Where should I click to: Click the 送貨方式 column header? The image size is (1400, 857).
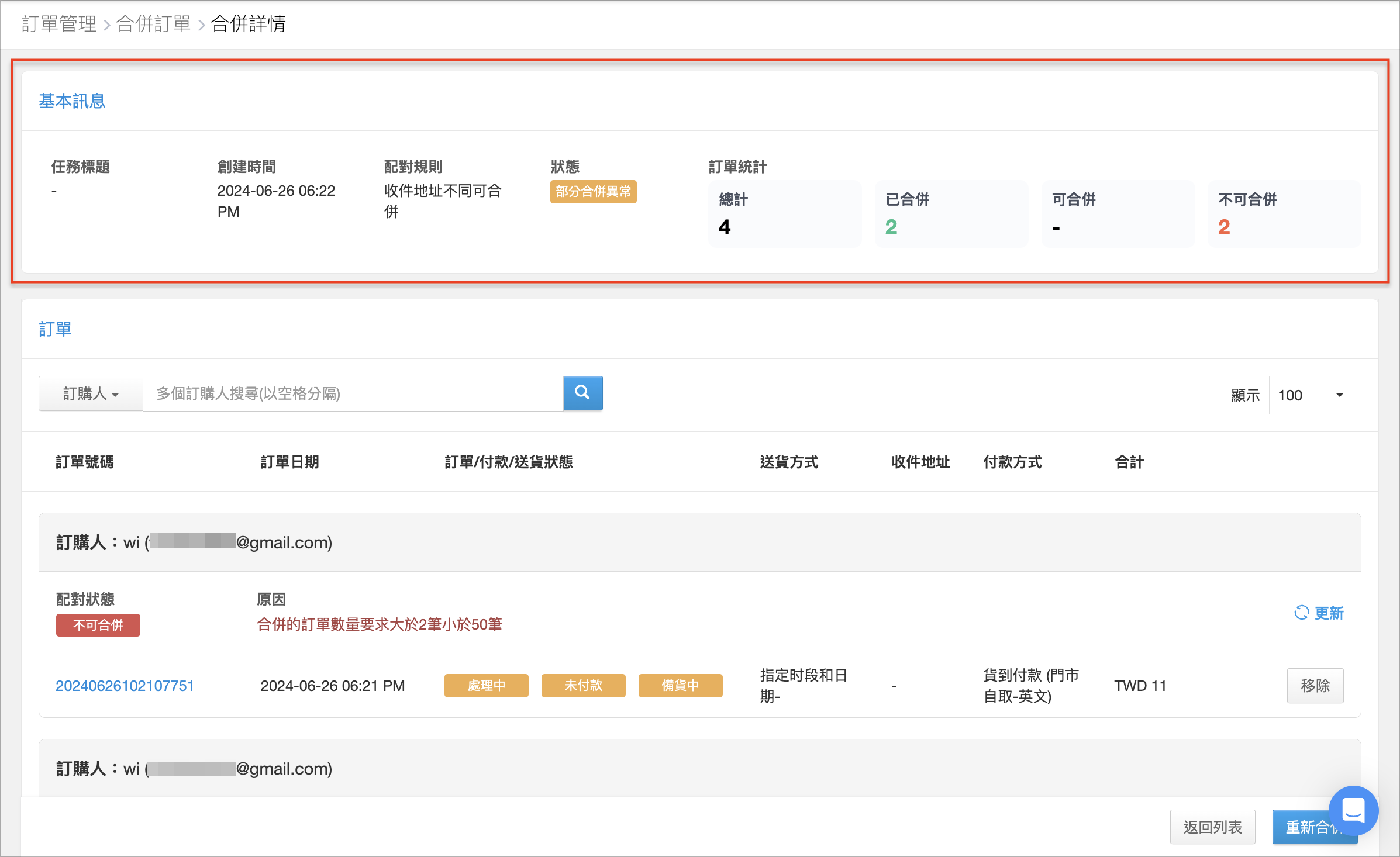coord(789,462)
